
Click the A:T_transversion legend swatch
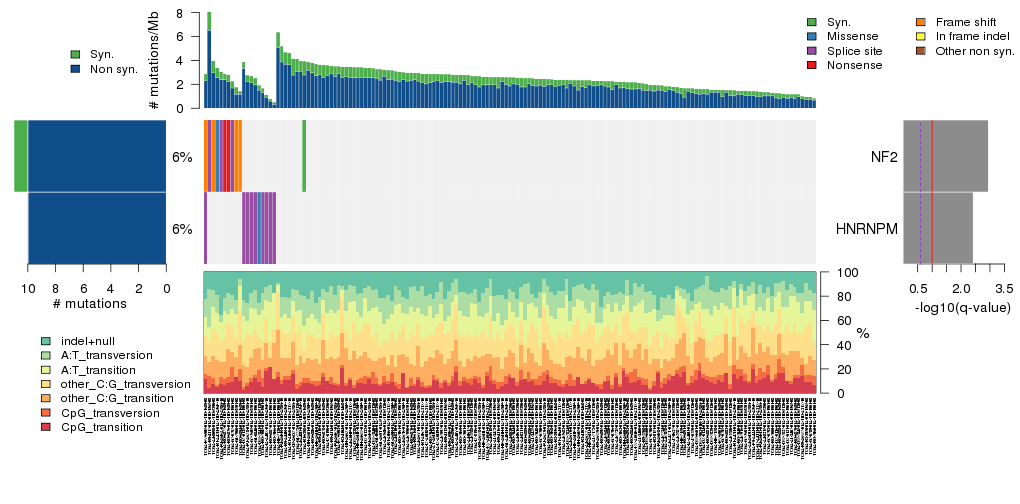pyautogui.click(x=45, y=355)
